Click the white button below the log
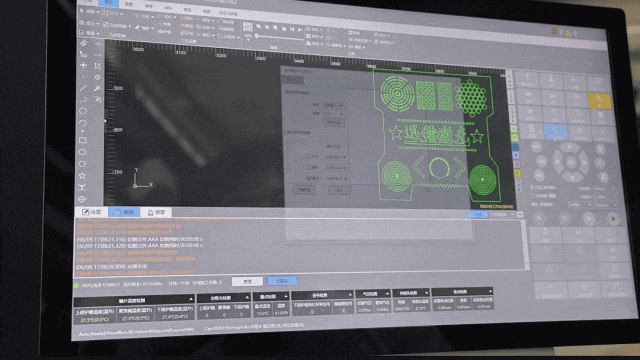640x360 pixels. tap(247, 282)
